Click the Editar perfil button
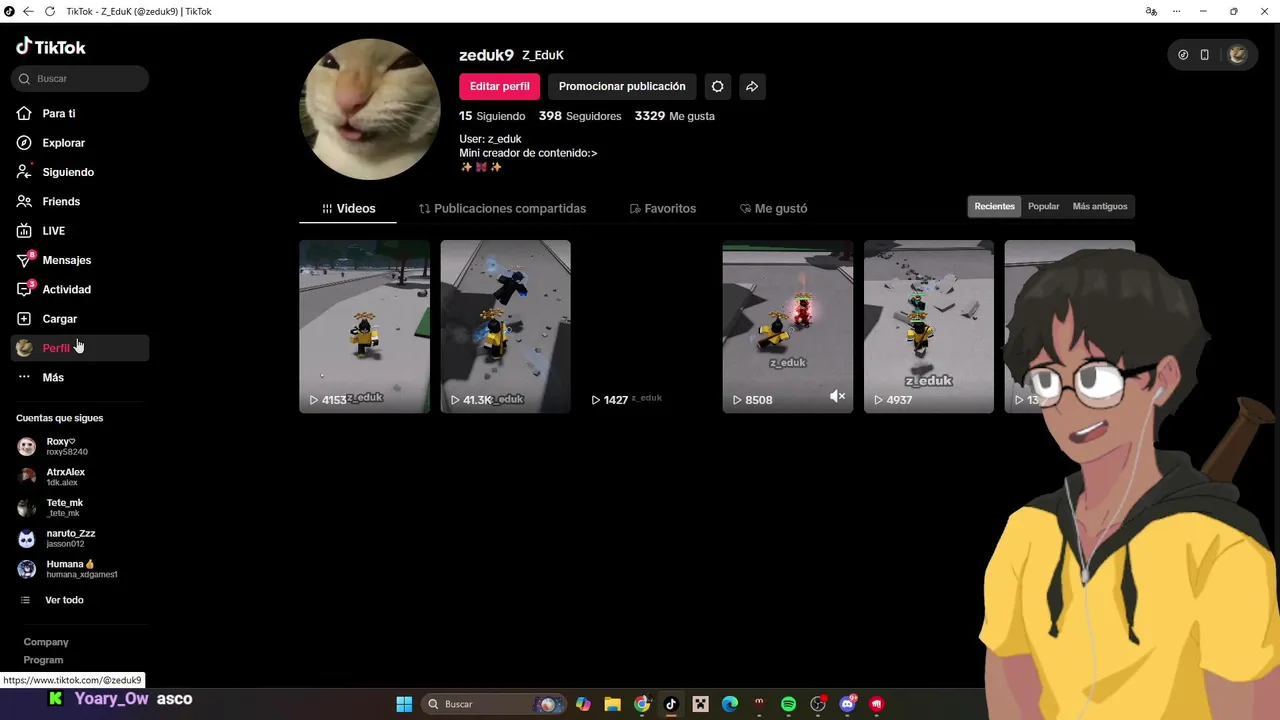This screenshot has width=1280, height=720. (499, 86)
